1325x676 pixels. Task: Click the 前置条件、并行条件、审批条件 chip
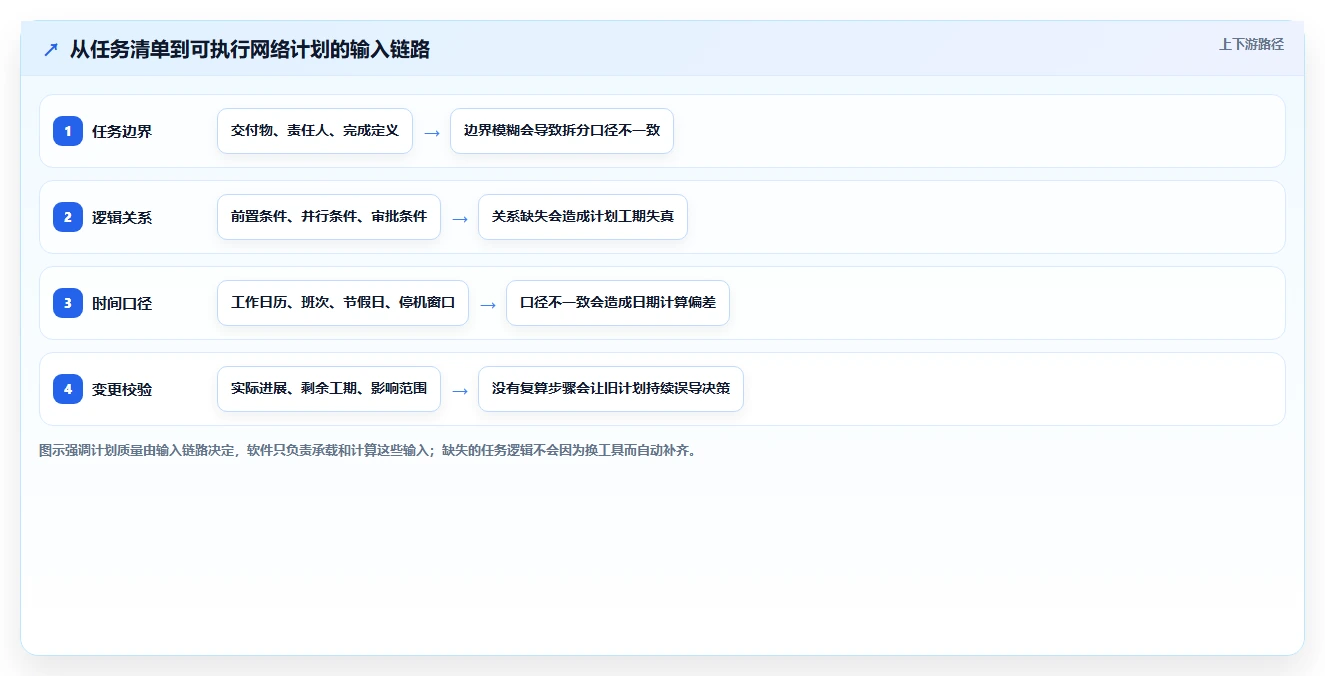point(329,217)
